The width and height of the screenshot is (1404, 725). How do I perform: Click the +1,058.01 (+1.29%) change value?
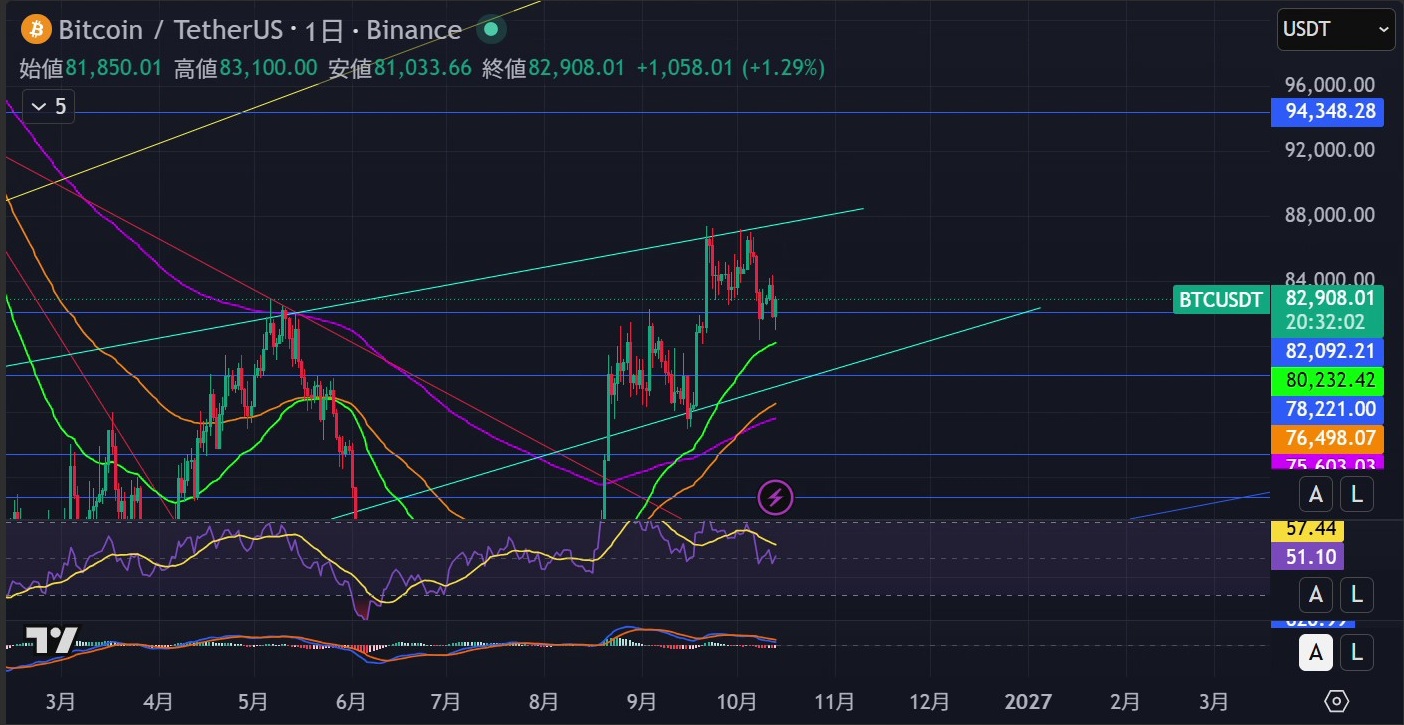[730, 68]
